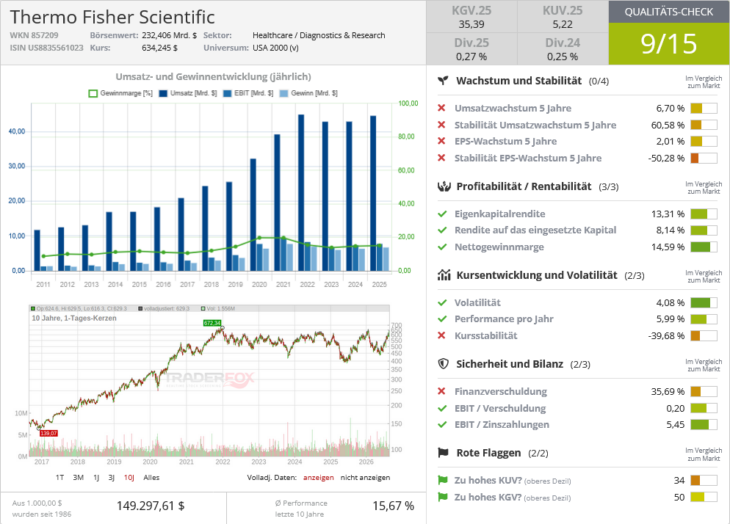
Task: Click the red X beside Stabilität Umsatzwachstum 5 Jahre
Action: (x=442, y=125)
